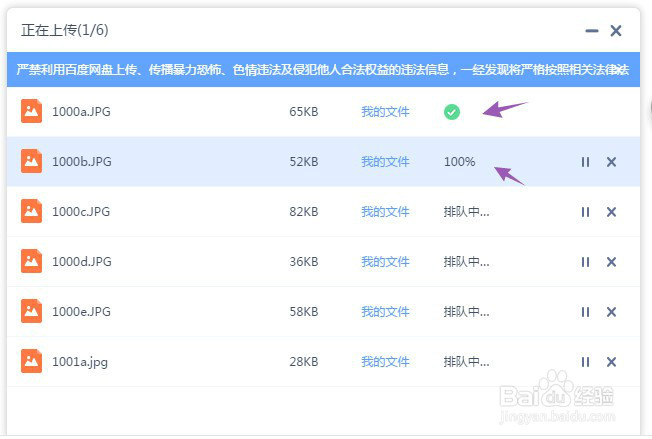This screenshot has height=439, width=652.
Task: Cancel the 1000e.JPG upload
Action: (x=611, y=312)
